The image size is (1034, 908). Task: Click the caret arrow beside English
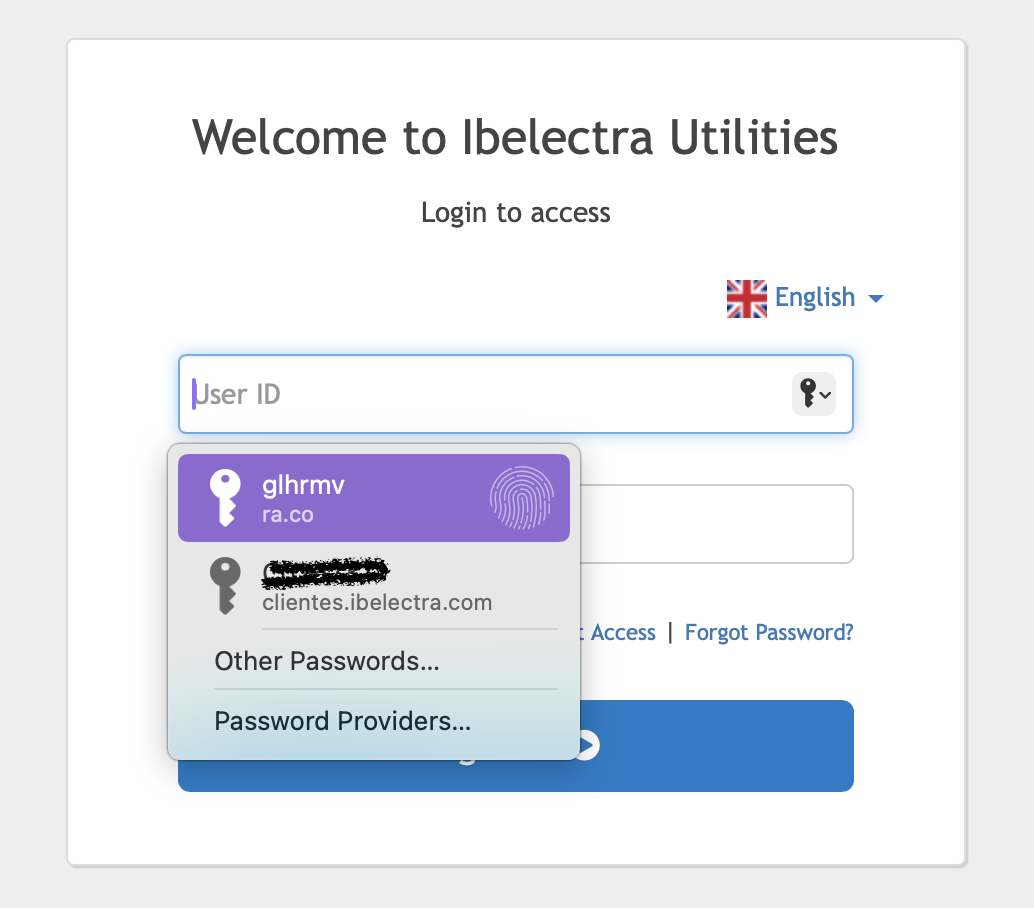coord(876,299)
